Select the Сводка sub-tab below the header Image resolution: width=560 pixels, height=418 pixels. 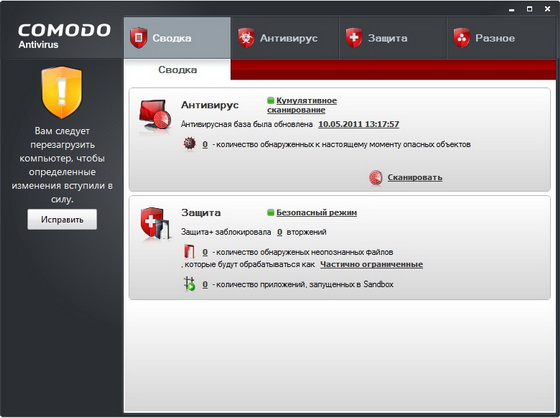(x=178, y=70)
